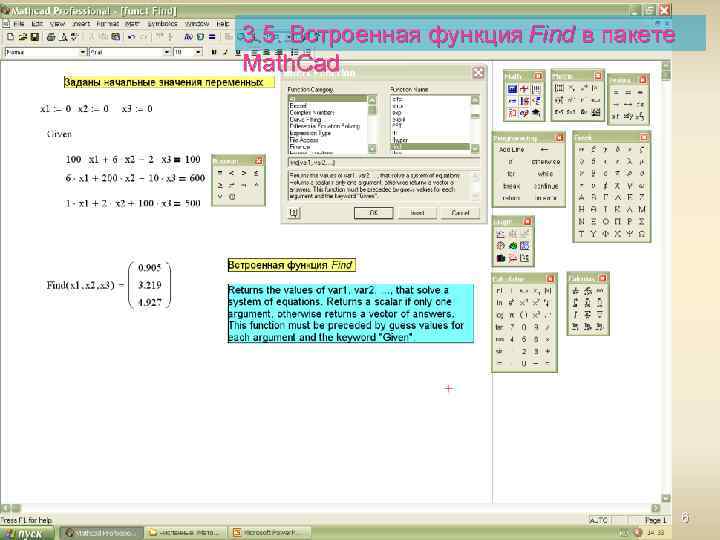This screenshot has width=720, height=540.
Task: Click Matrix palette icon in Math toolbar
Action: [536, 89]
